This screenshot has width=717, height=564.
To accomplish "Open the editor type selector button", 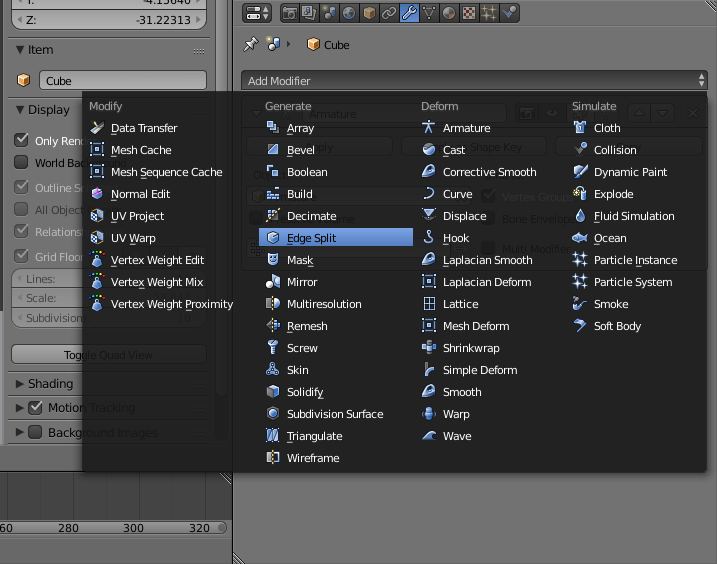I will 257,13.
